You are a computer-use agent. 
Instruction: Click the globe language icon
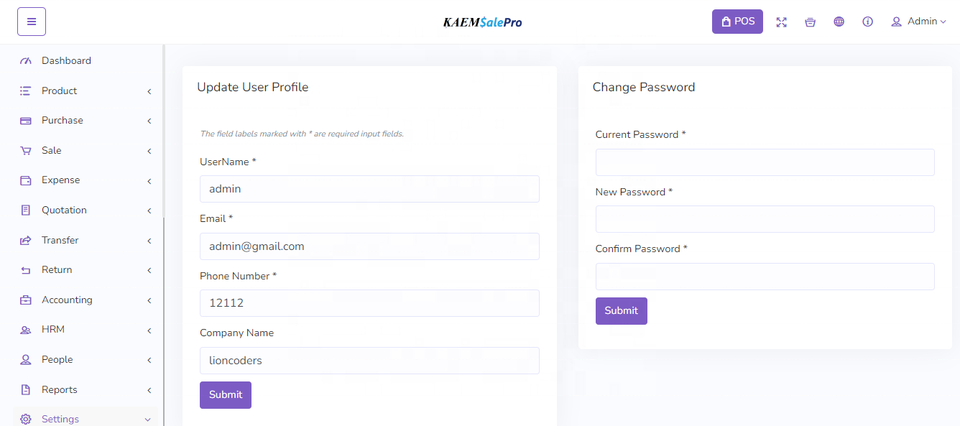tap(839, 22)
